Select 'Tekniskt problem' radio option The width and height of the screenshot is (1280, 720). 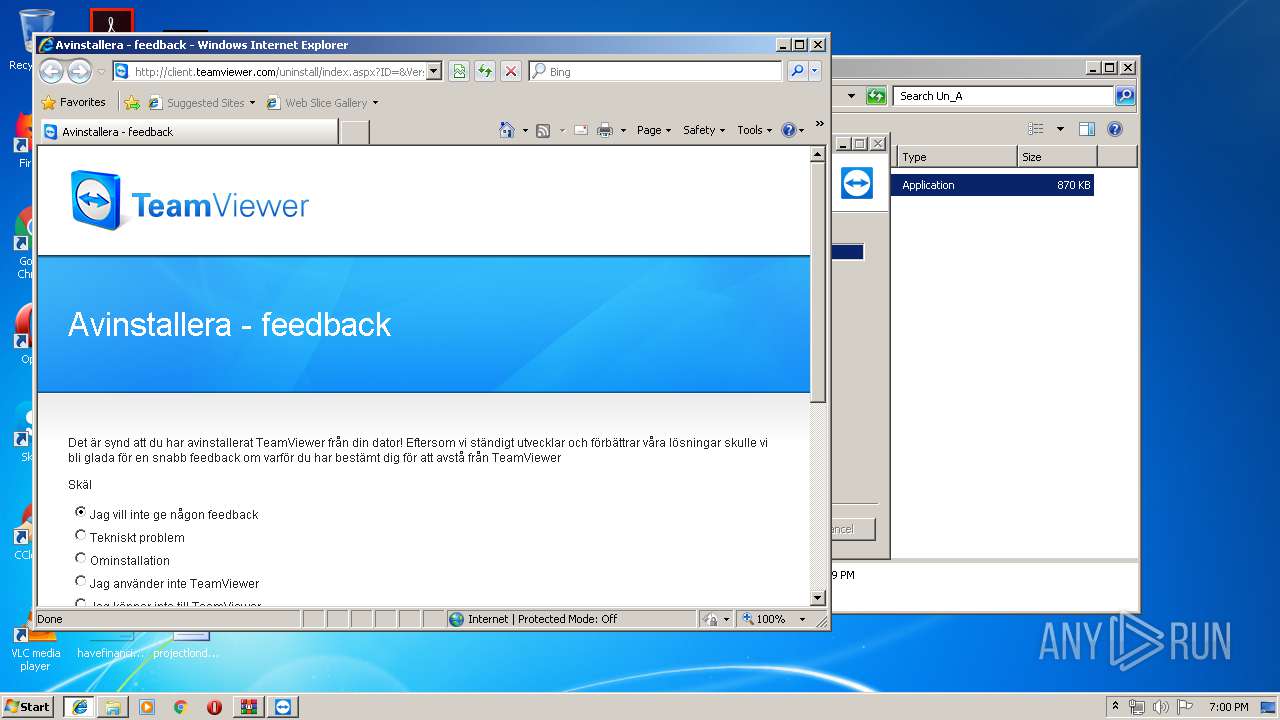coord(81,535)
